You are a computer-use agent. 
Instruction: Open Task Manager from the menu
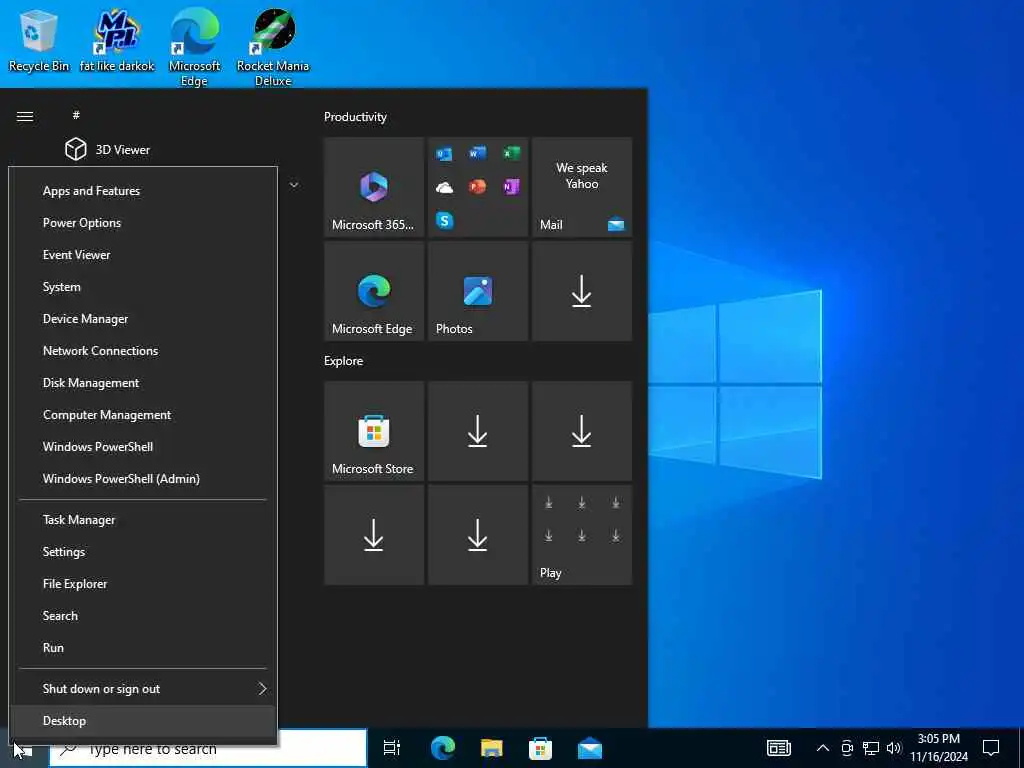coord(143,520)
